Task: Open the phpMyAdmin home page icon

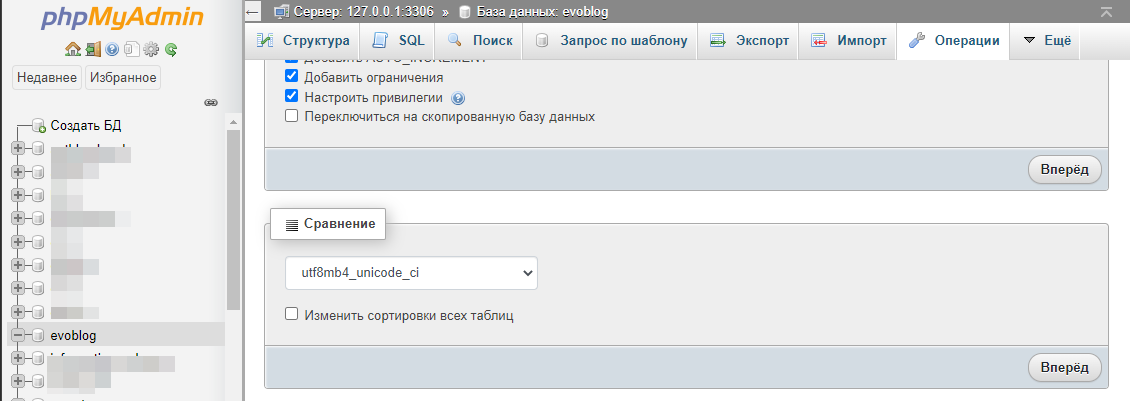Action: 72,49
